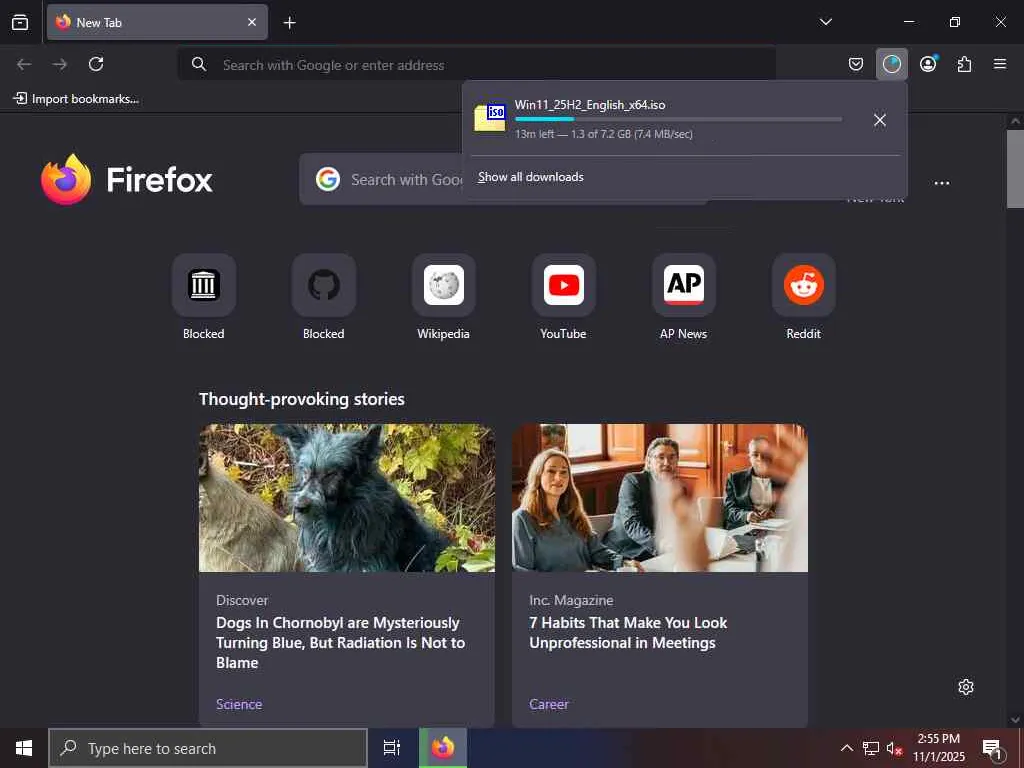Click the page vertical scrollbar thumb
The width and height of the screenshot is (1024, 768).
tap(1015, 168)
